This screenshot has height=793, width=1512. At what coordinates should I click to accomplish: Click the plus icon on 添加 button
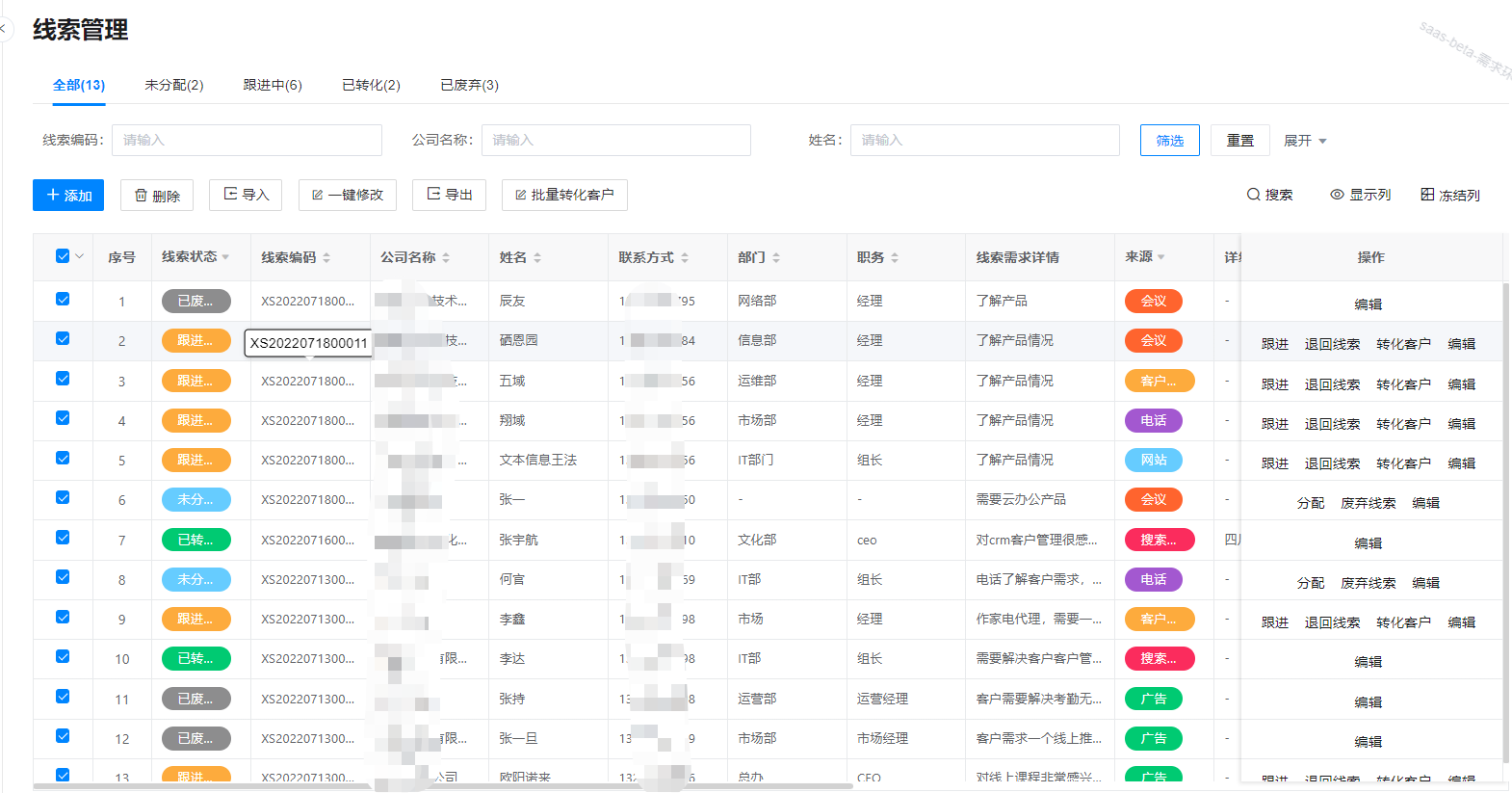(x=53, y=195)
